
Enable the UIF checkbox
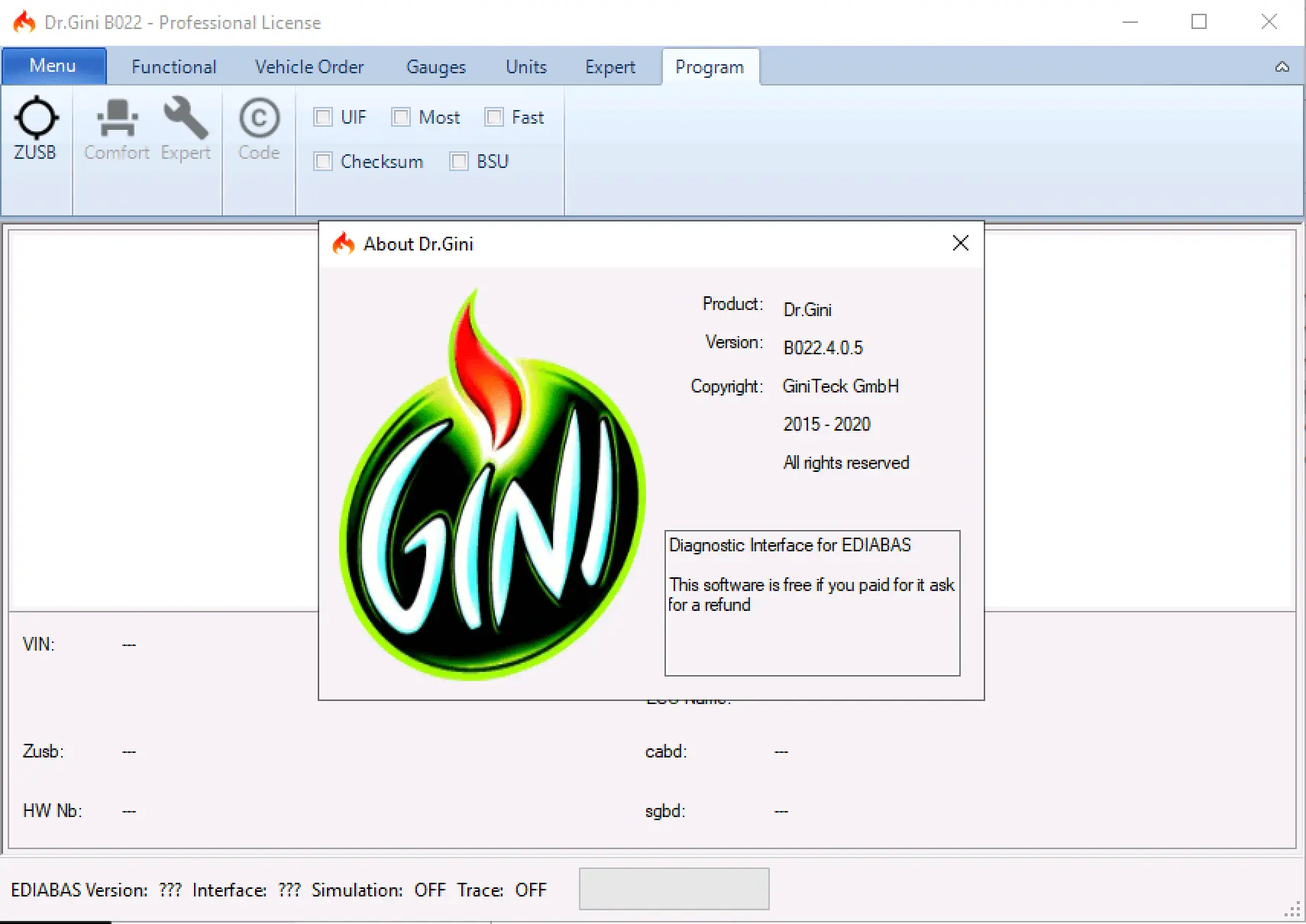click(324, 117)
